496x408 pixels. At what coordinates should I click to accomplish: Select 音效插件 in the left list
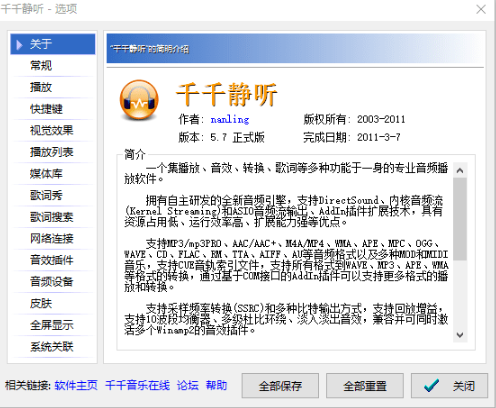click(53, 260)
